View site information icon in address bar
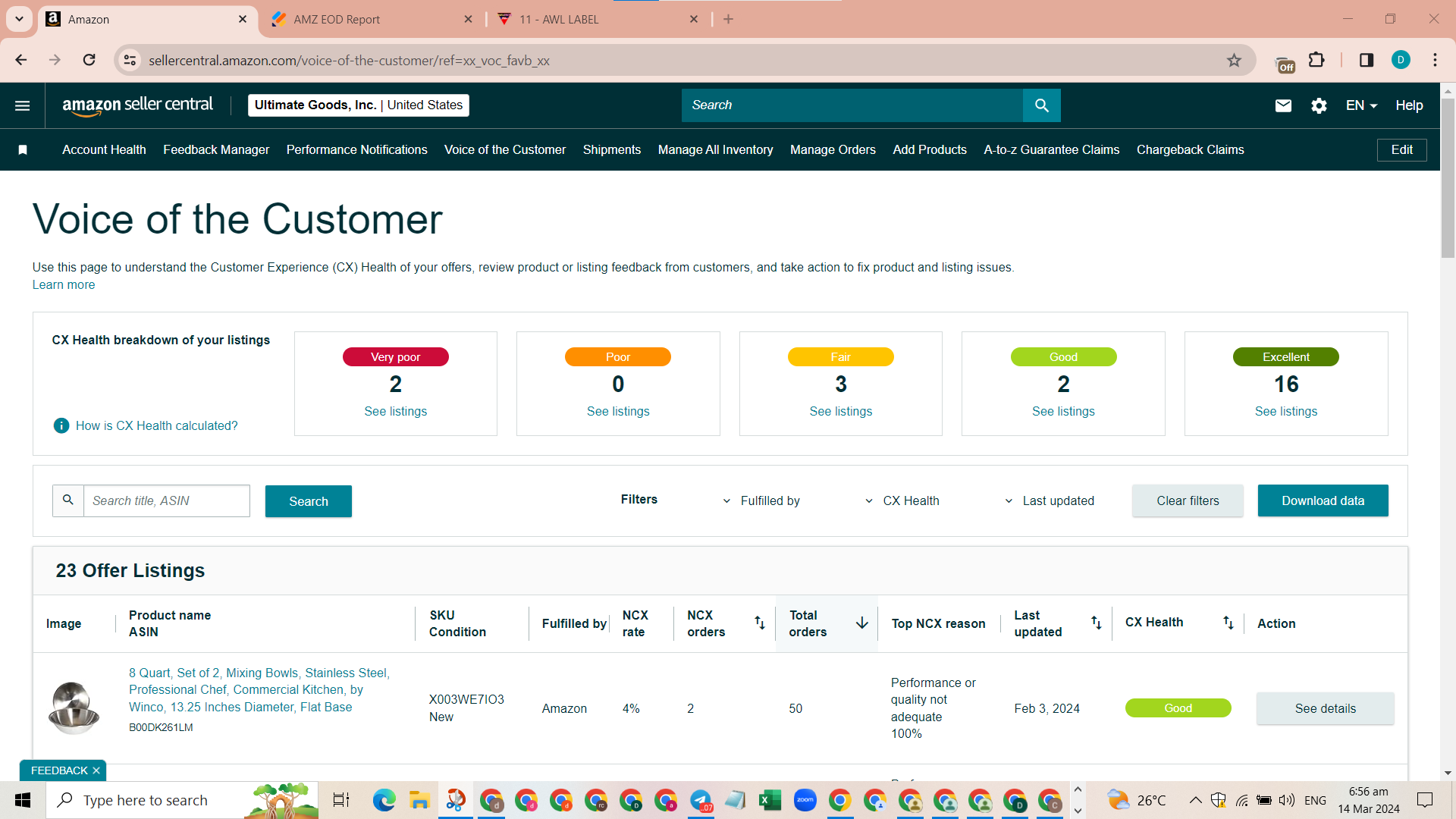This screenshot has width=1456, height=819. 130,60
